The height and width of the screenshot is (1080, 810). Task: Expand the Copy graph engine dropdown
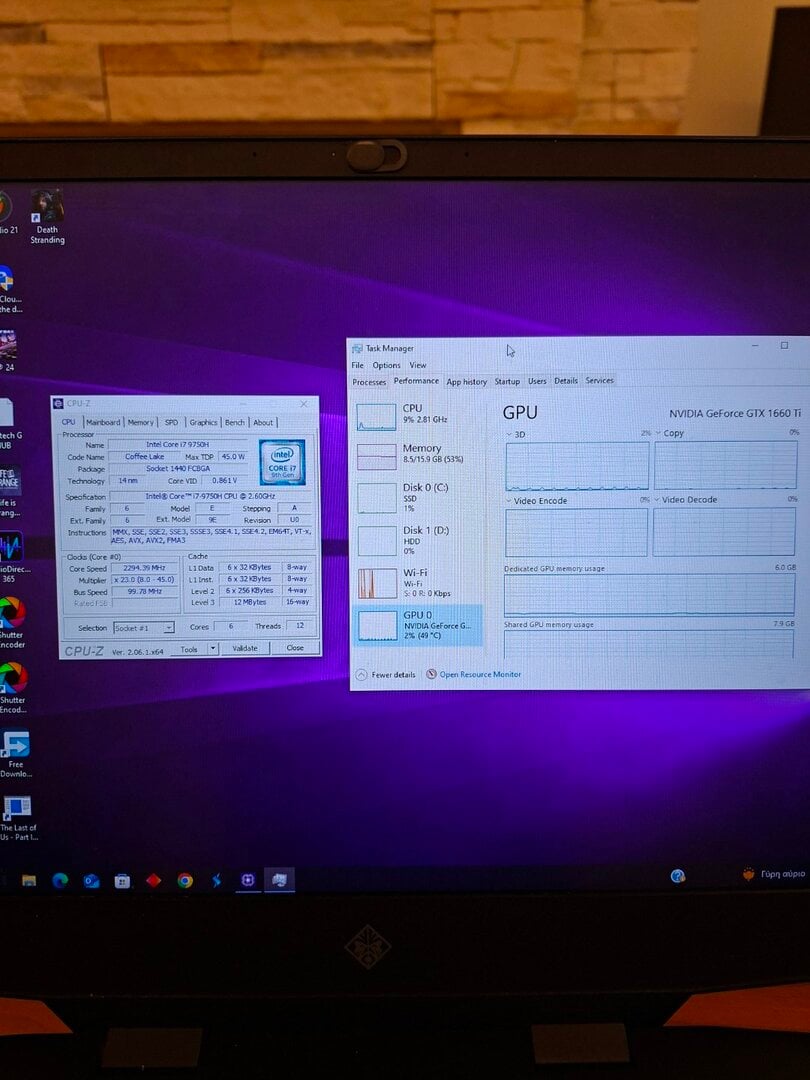coord(658,433)
